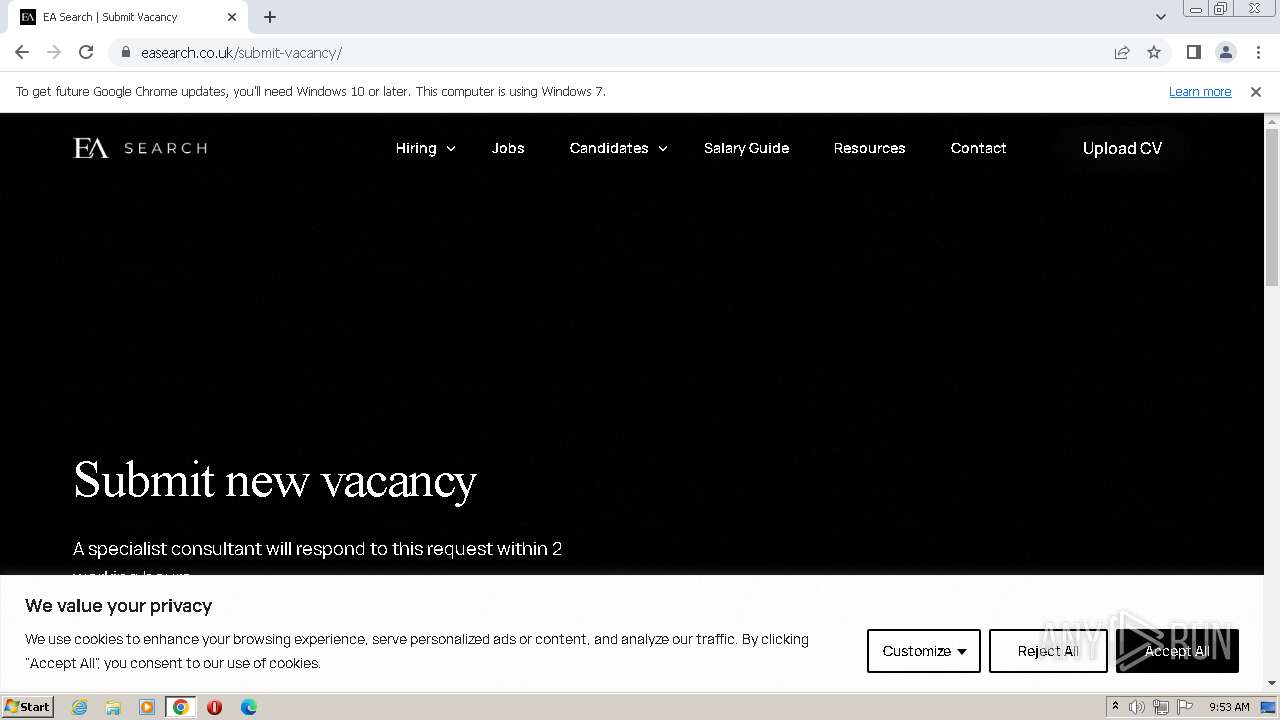Open the Windows Start menu
This screenshot has width=1280, height=720.
[x=27, y=706]
